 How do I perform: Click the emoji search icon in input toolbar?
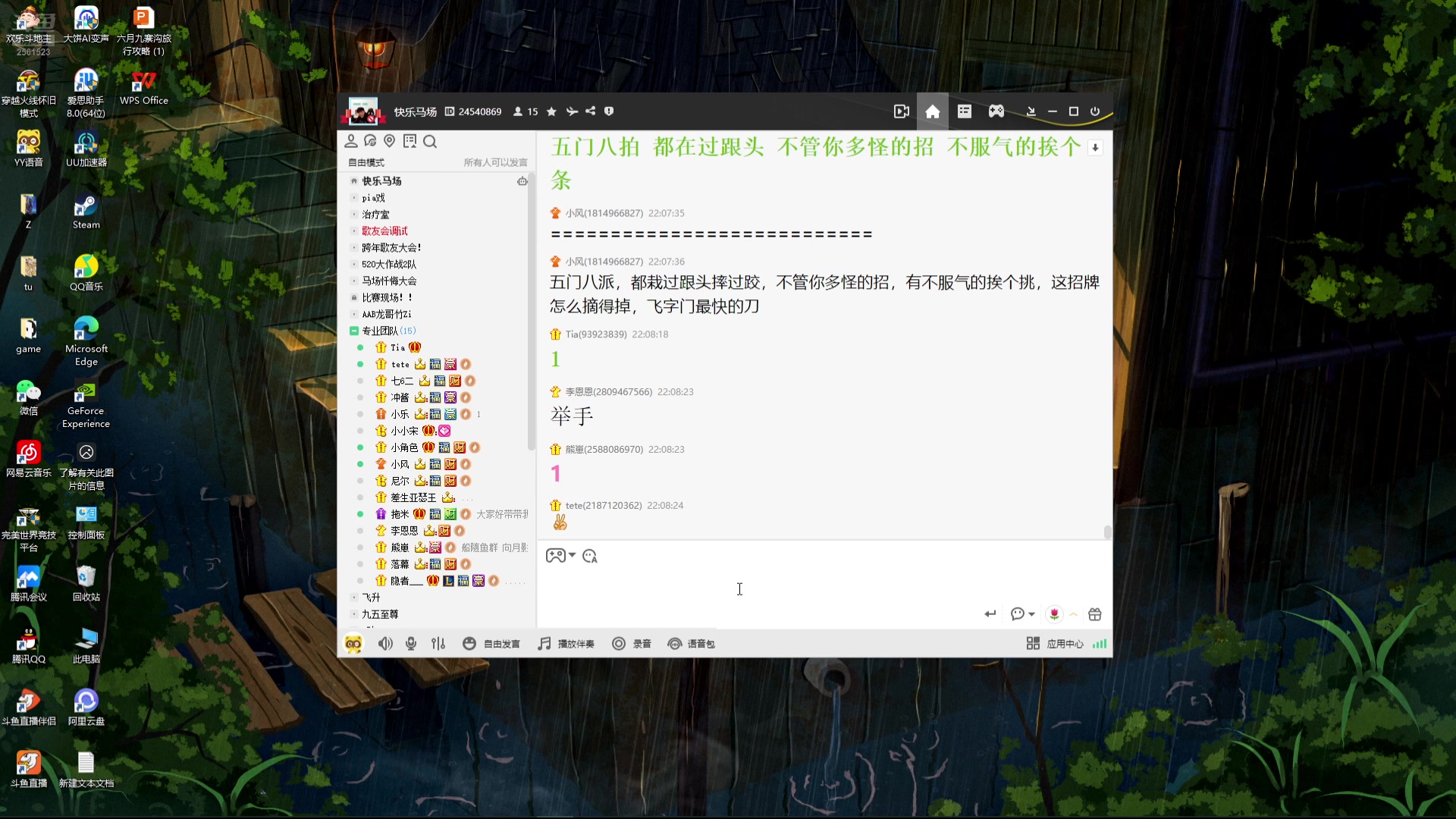coord(590,556)
